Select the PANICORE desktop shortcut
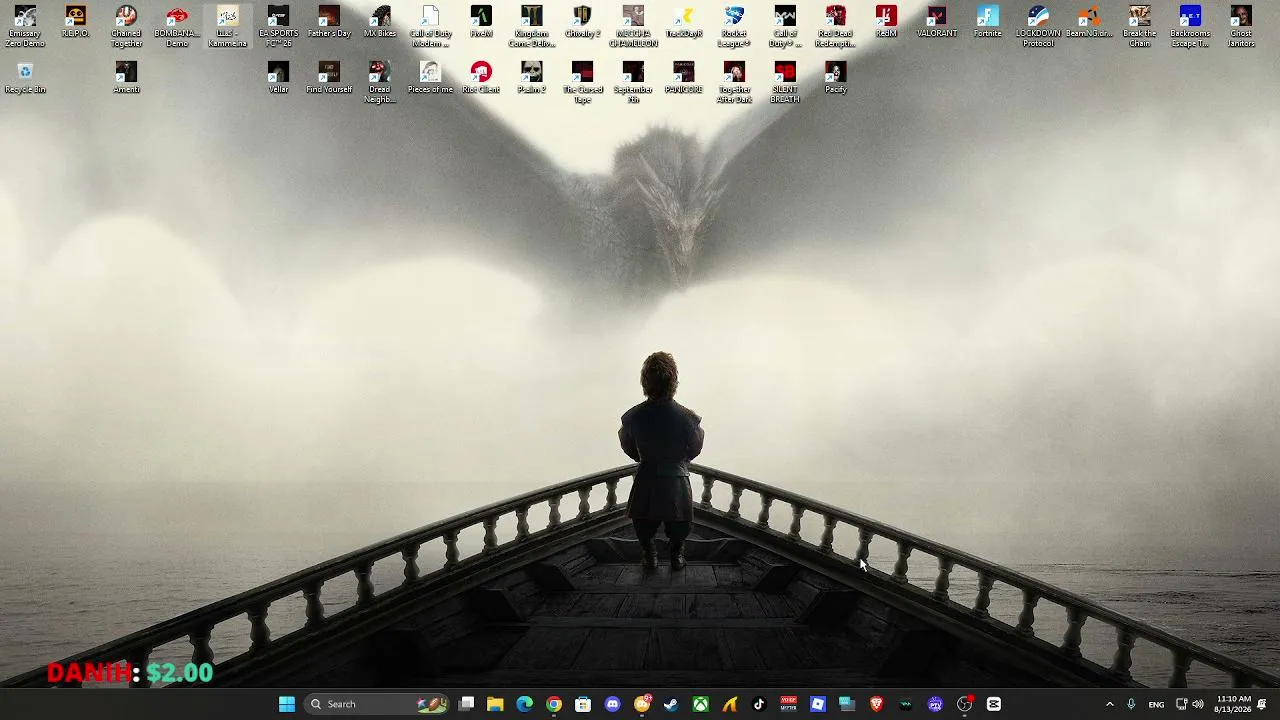This screenshot has height=720, width=1280. pos(684,78)
